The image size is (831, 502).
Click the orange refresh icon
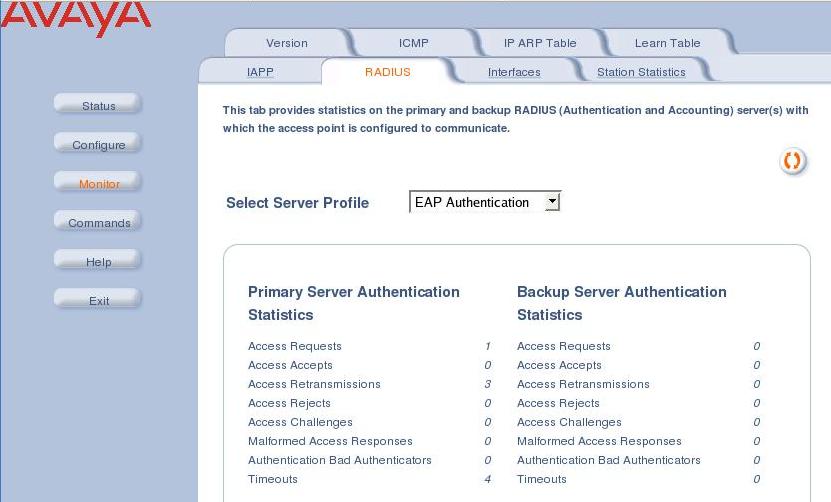tap(792, 161)
